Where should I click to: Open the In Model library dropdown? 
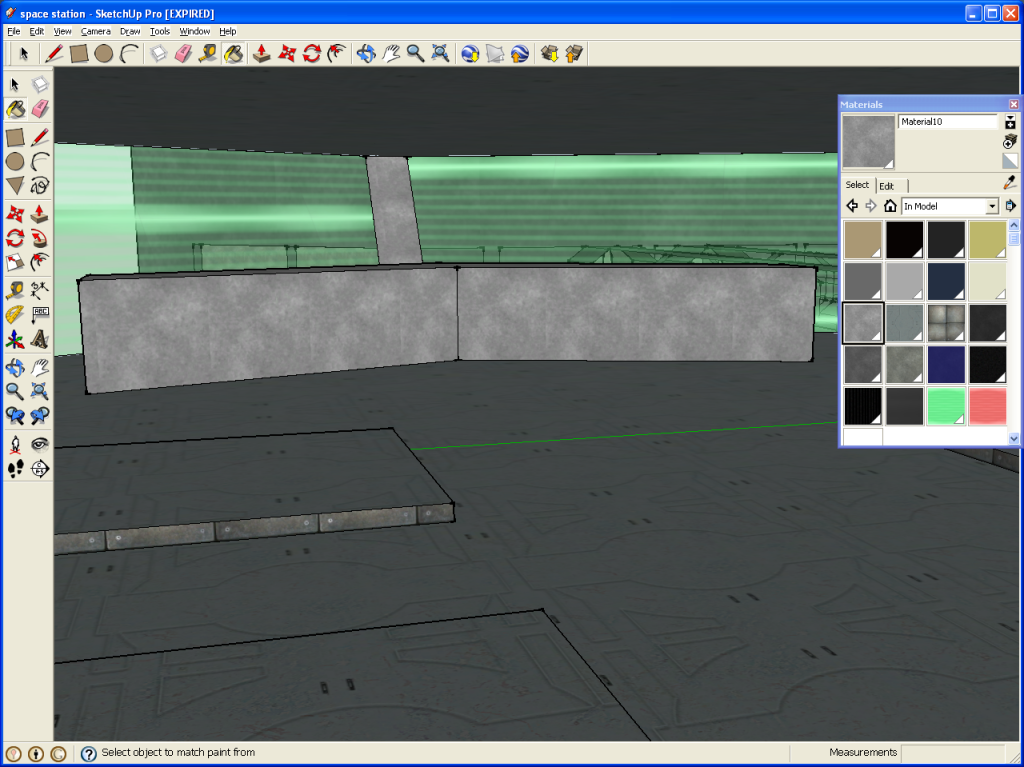[992, 206]
